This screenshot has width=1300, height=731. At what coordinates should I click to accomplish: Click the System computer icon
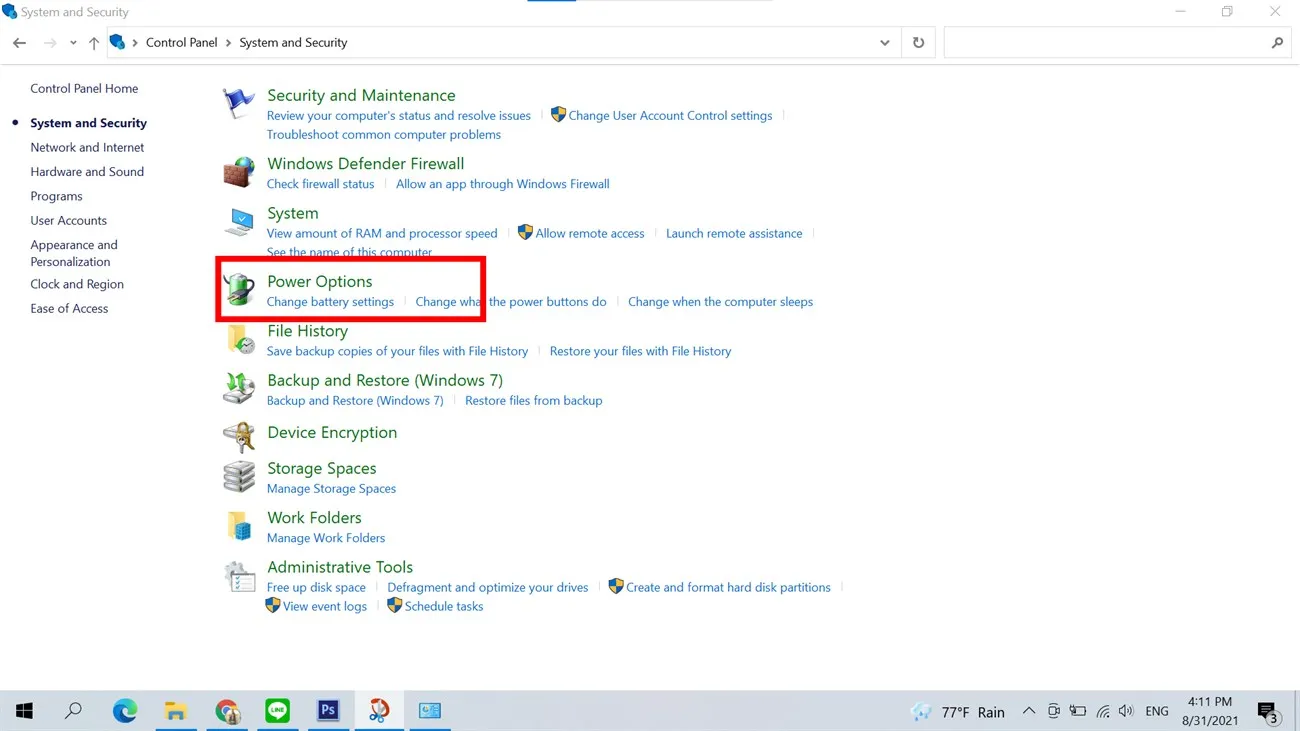[x=239, y=222]
